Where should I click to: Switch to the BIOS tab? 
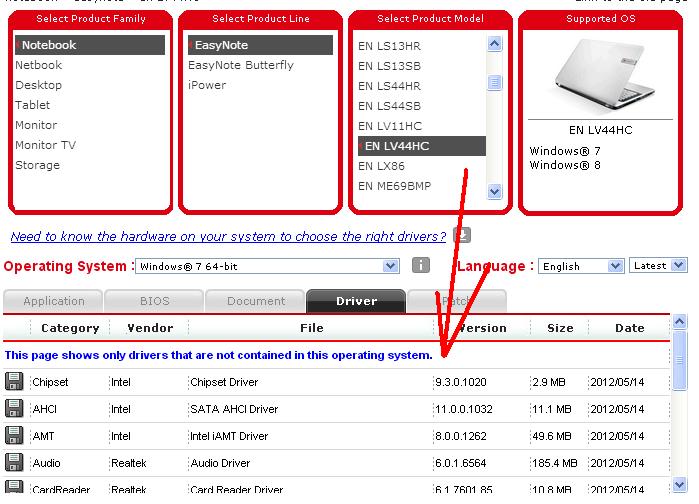click(x=154, y=301)
